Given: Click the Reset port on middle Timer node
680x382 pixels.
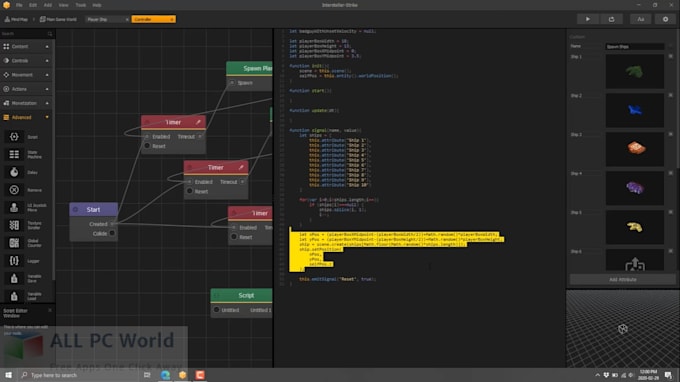Looking at the screenshot, I should click(x=190, y=191).
